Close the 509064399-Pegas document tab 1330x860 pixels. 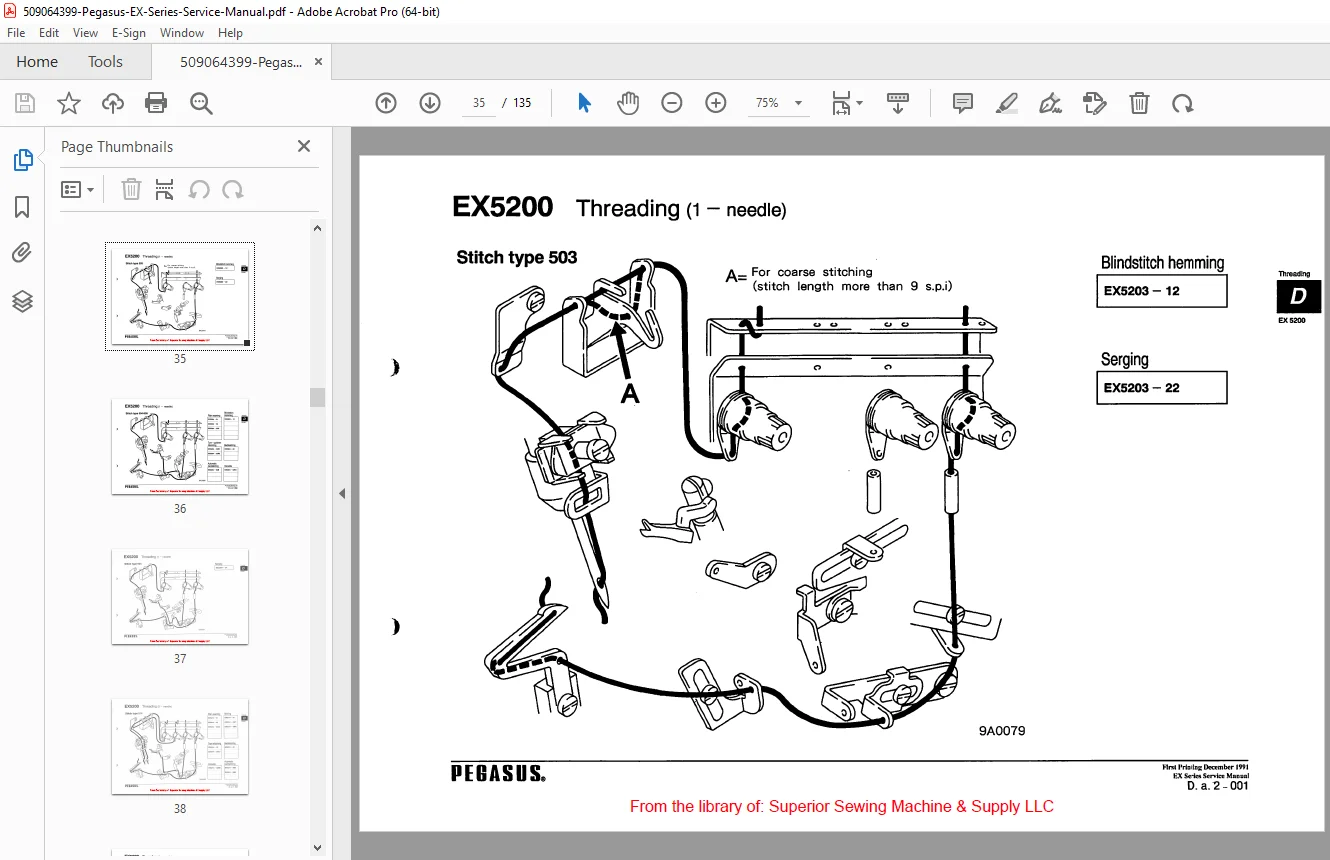point(319,61)
